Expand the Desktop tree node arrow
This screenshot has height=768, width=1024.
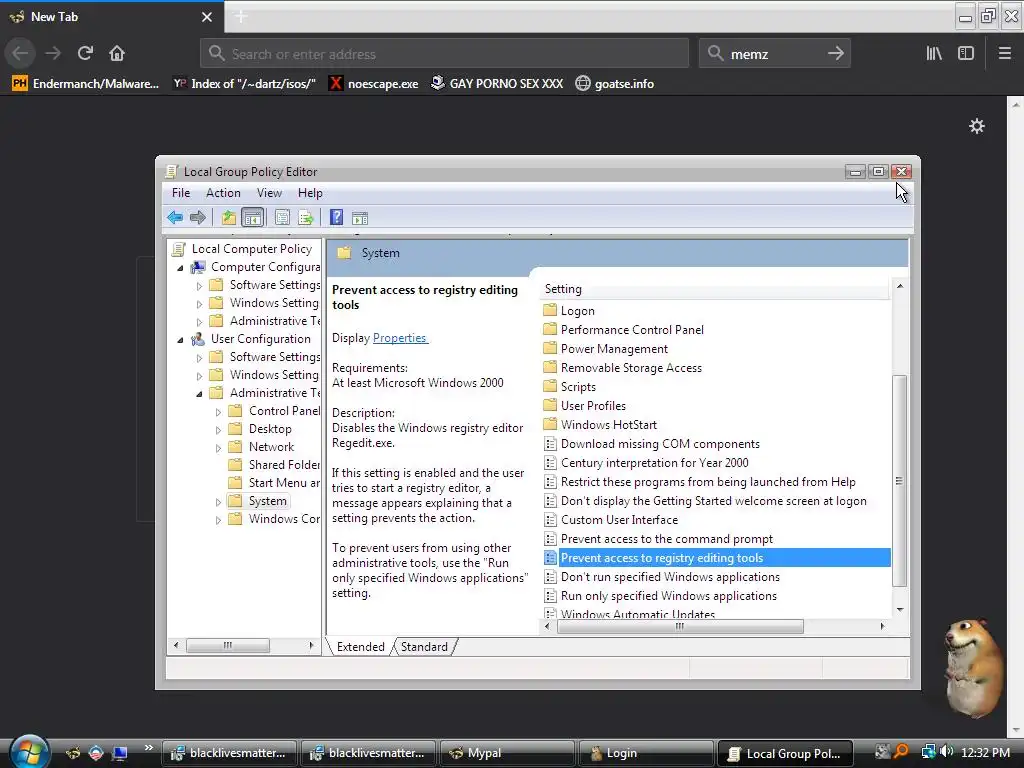[x=218, y=430]
